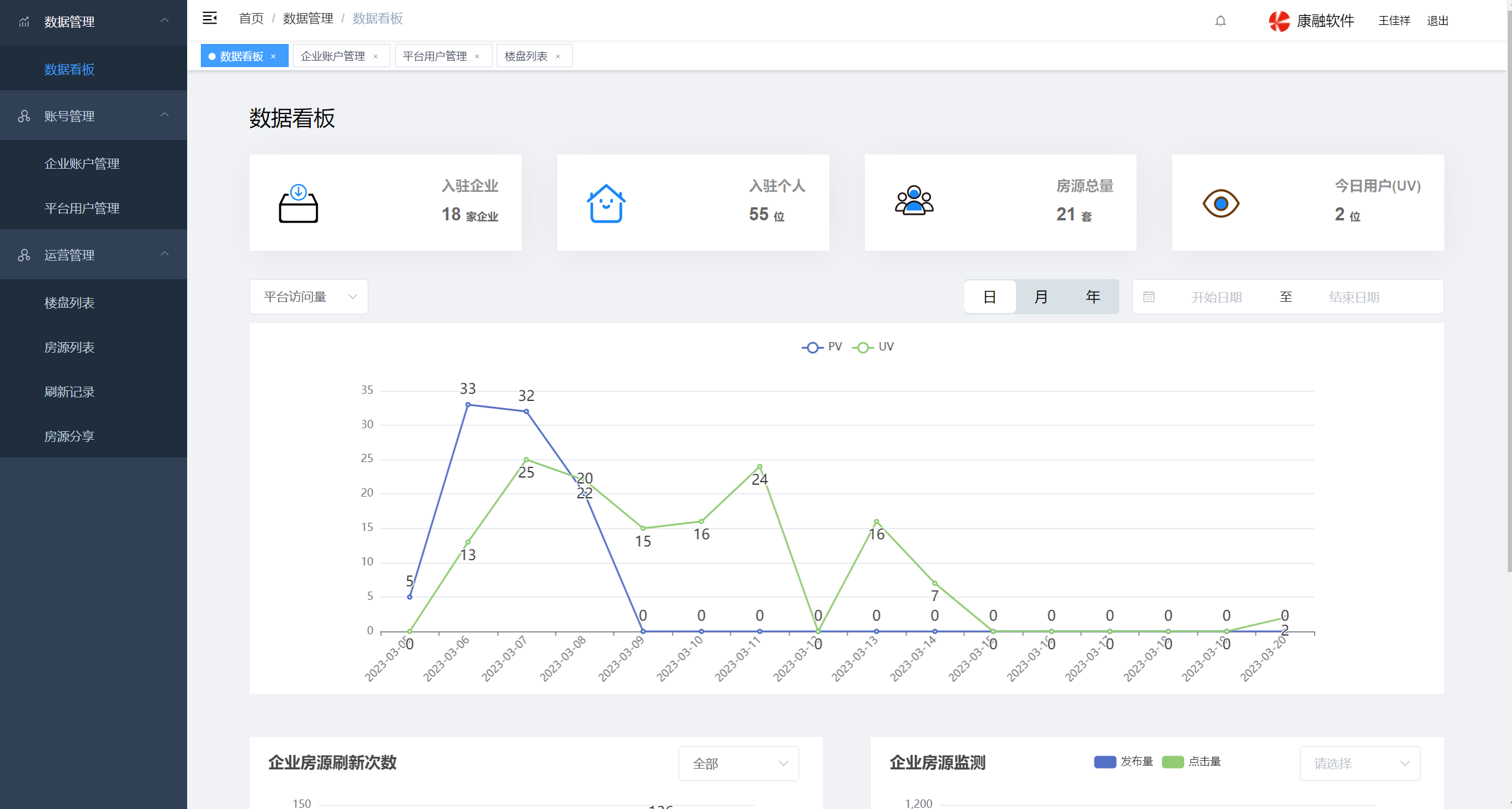
Task: Select 月 time granularity
Action: tap(1041, 296)
